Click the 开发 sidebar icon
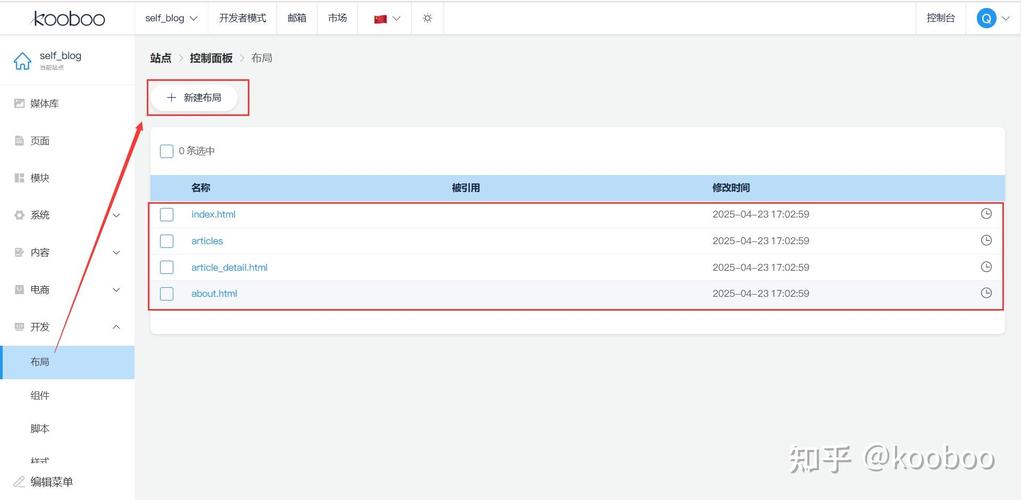This screenshot has width=1021, height=500. click(20, 327)
